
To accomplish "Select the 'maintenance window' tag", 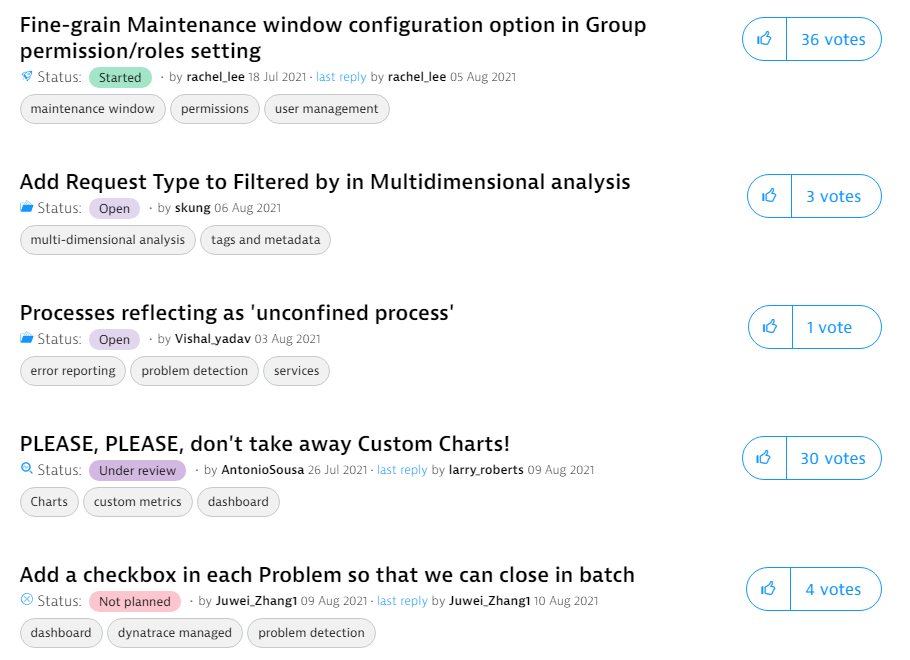I will (x=93, y=109).
